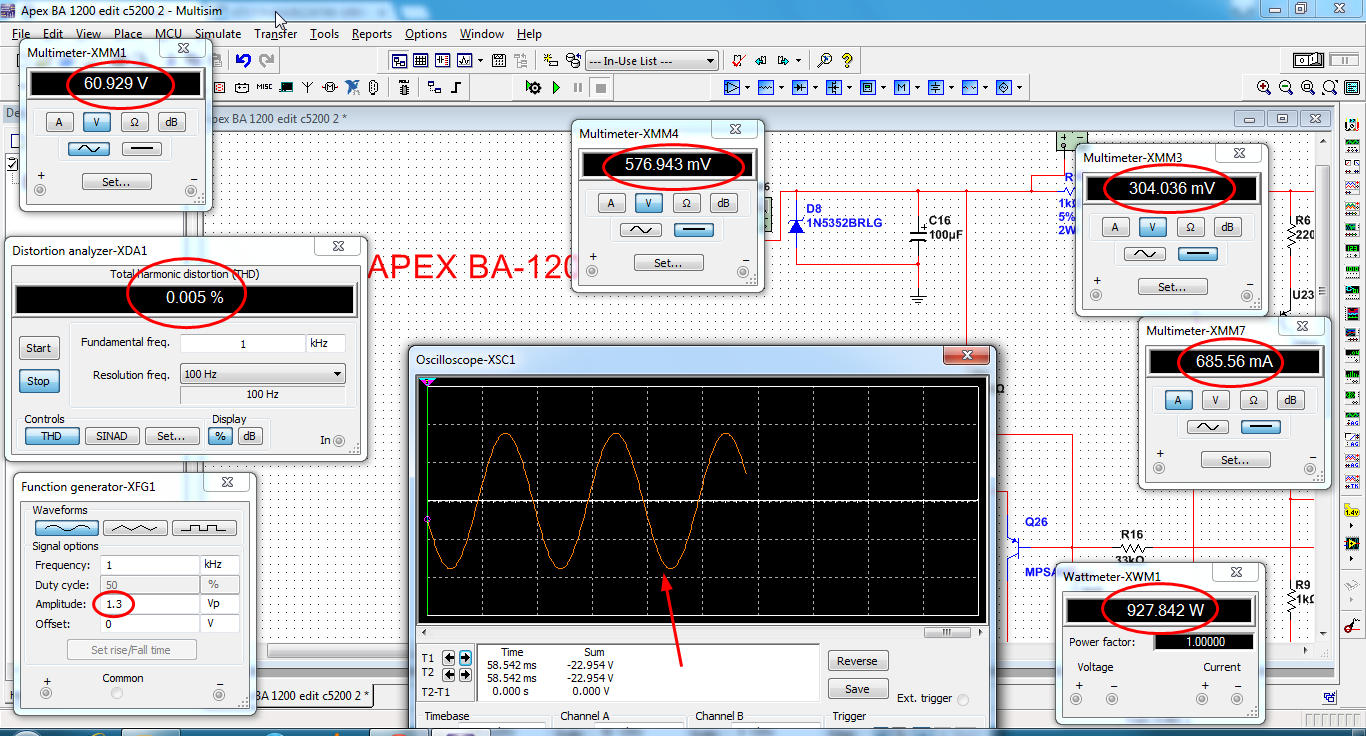The width and height of the screenshot is (1366, 736).
Task: Zoom to fit page icon
Action: pyautogui.click(x=1330, y=87)
